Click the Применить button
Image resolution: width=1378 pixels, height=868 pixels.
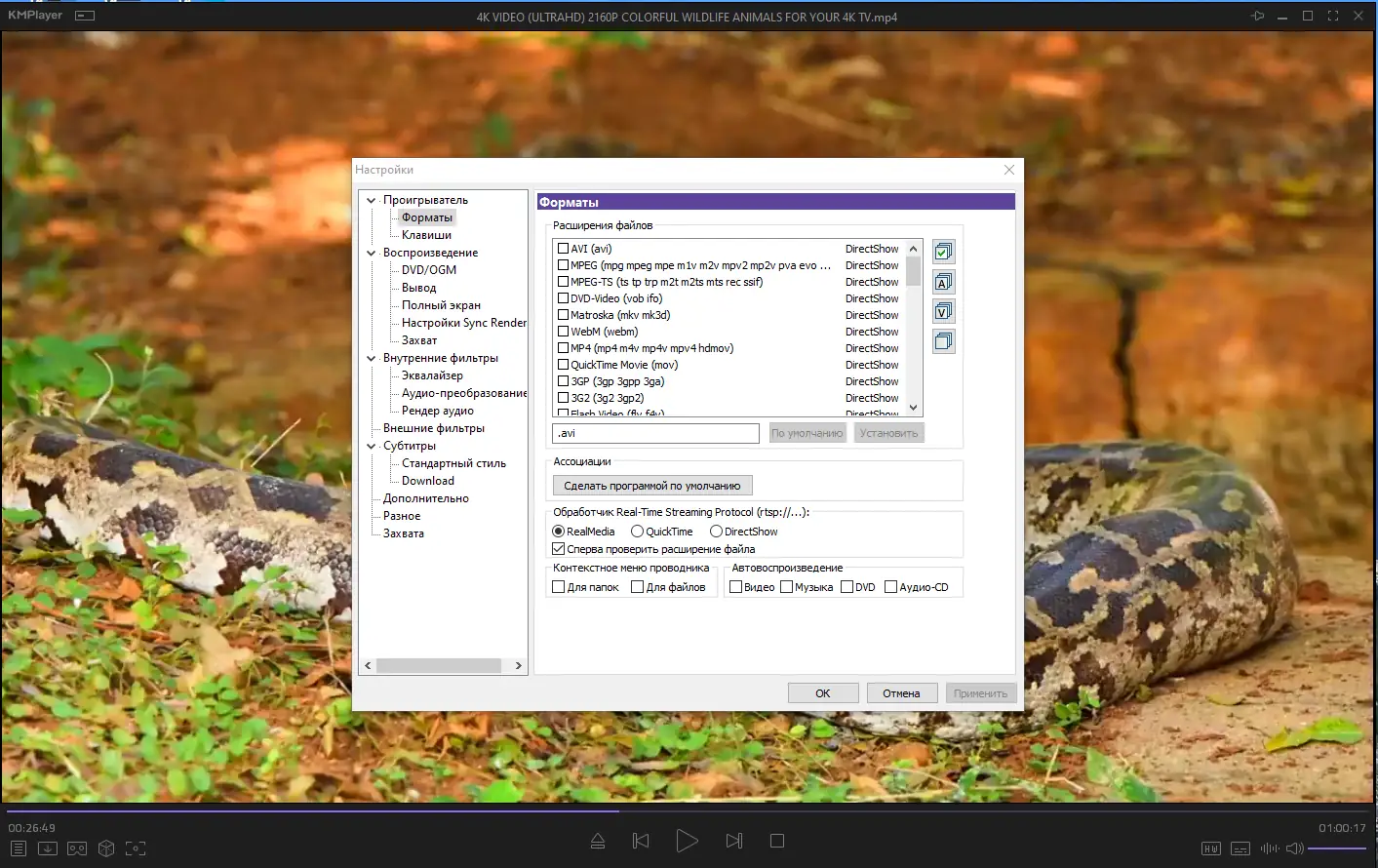pyautogui.click(x=980, y=693)
